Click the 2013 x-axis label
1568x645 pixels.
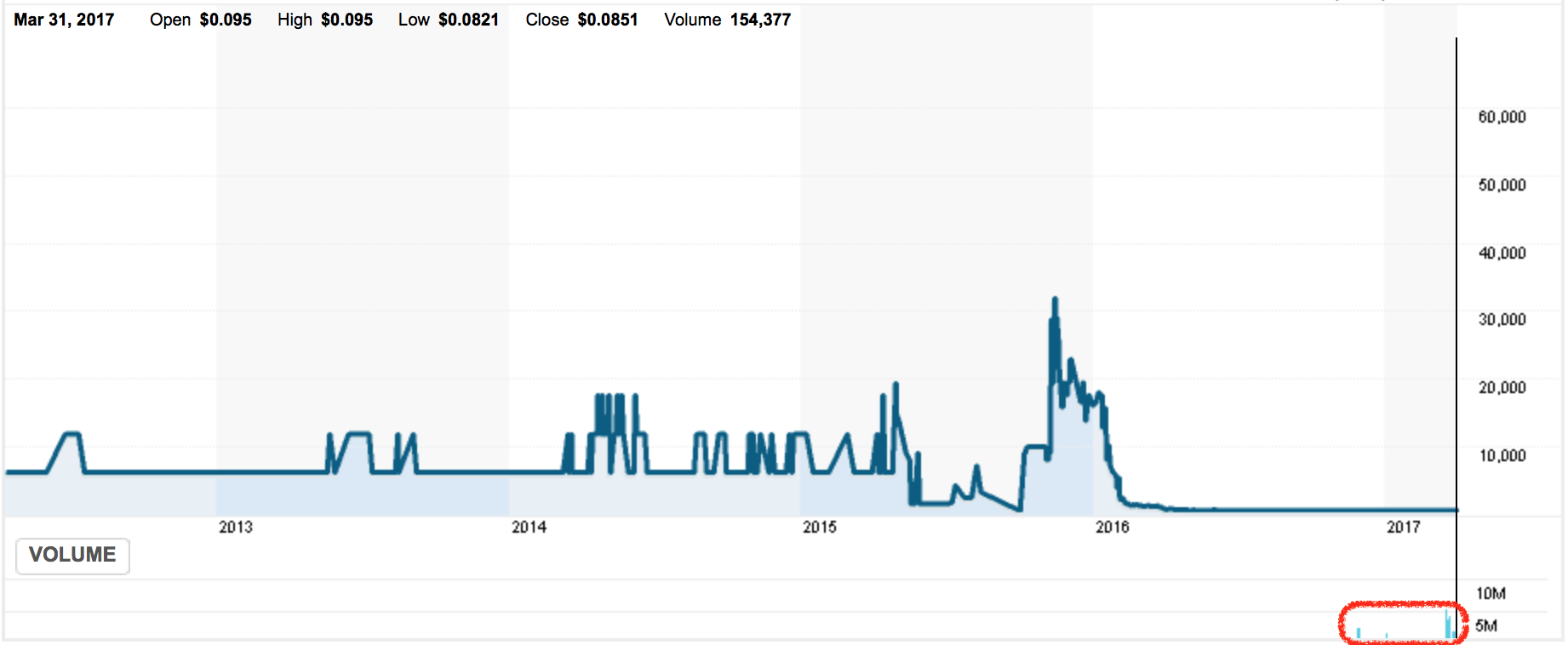[236, 527]
